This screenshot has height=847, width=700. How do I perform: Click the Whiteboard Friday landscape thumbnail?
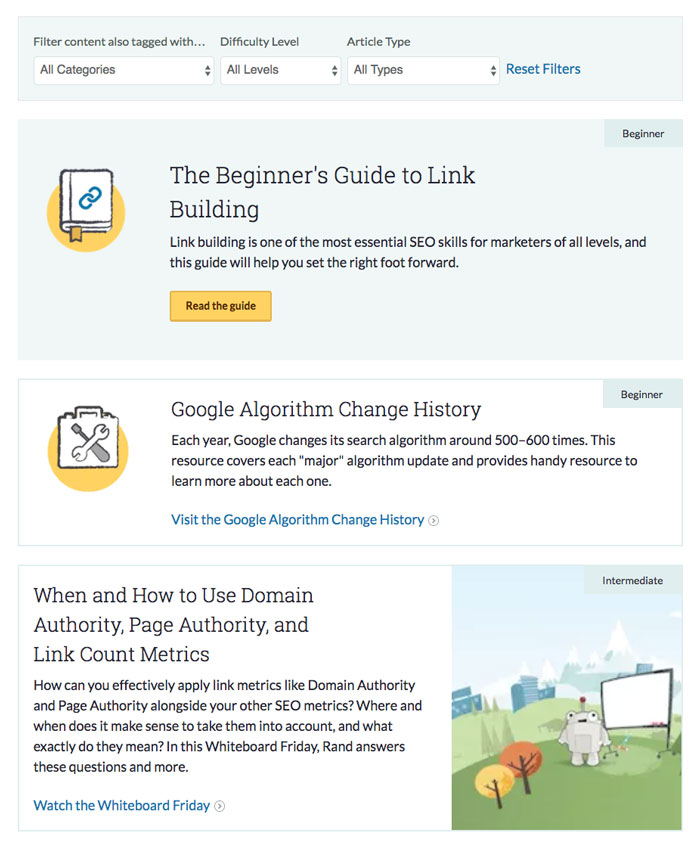coord(567,697)
